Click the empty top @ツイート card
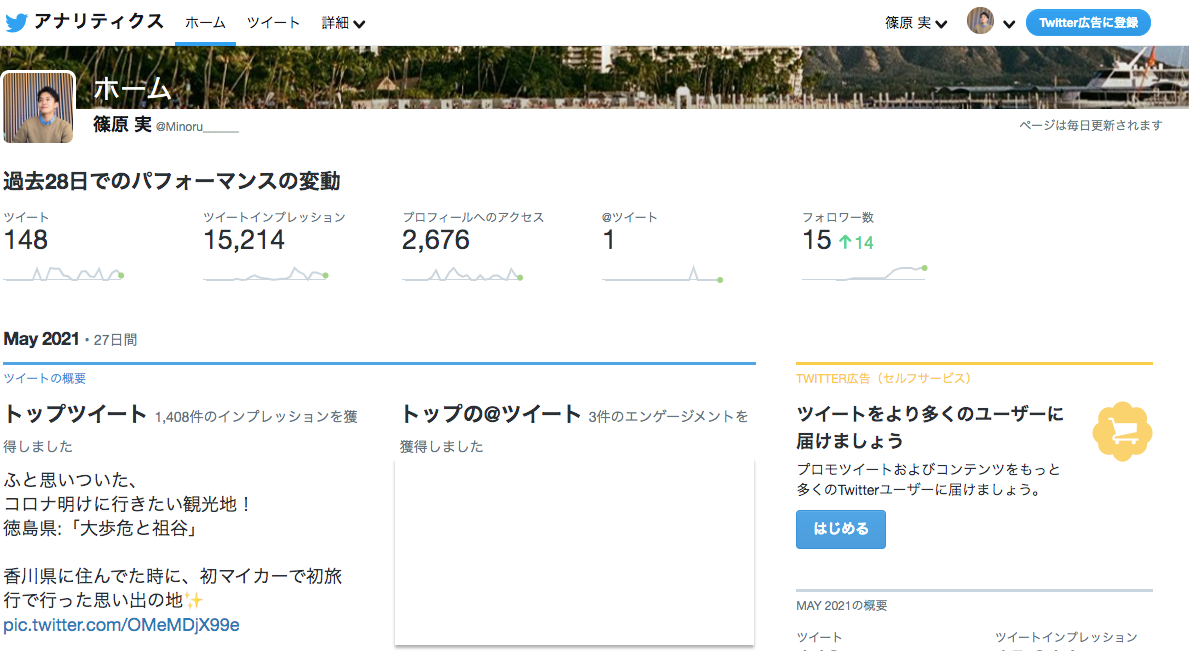 coord(574,551)
